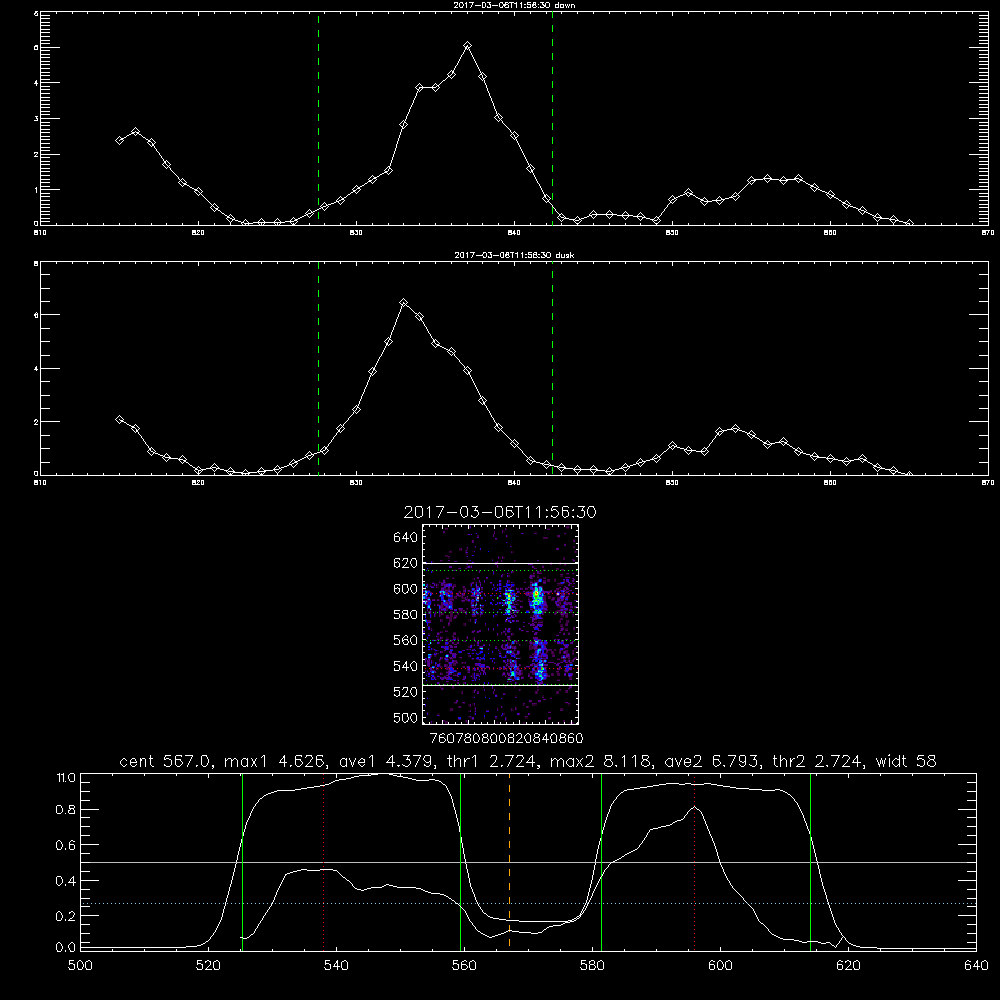Click the "2017-03-06T11:56:30 dusk" plot title

pyautogui.click(x=514, y=255)
